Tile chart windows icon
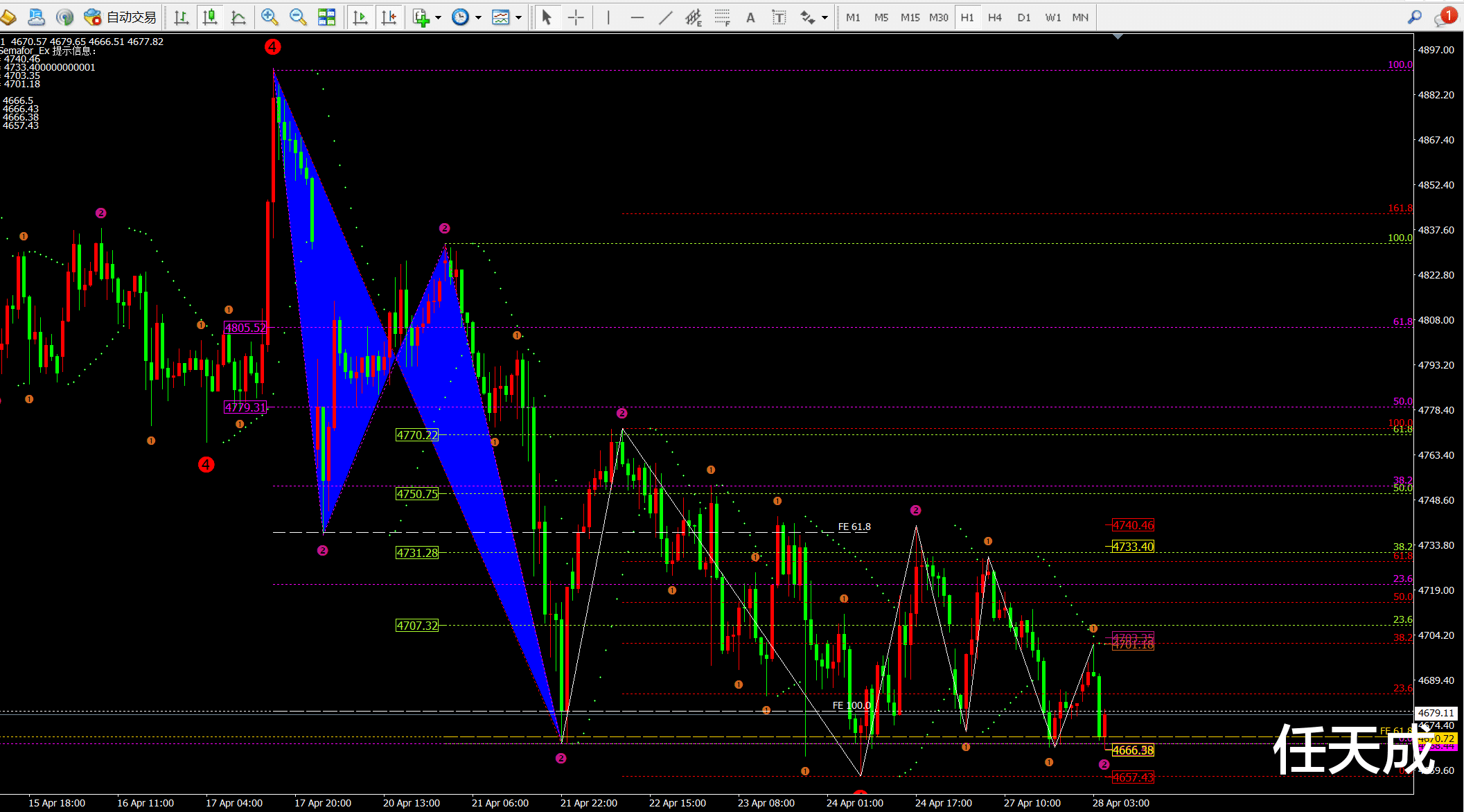This screenshot has width=1464, height=812. (x=326, y=17)
